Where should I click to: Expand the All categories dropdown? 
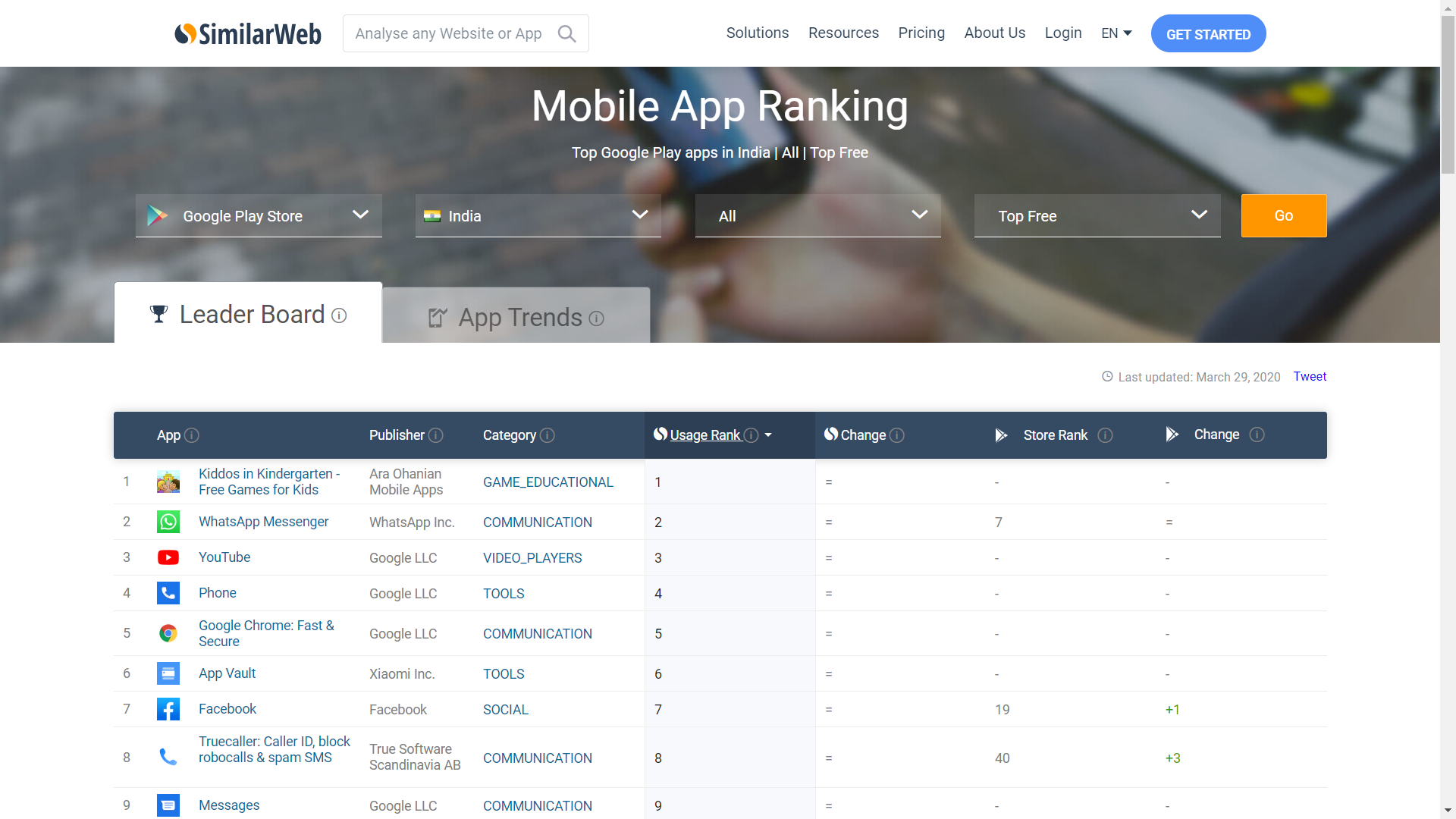coord(817,215)
